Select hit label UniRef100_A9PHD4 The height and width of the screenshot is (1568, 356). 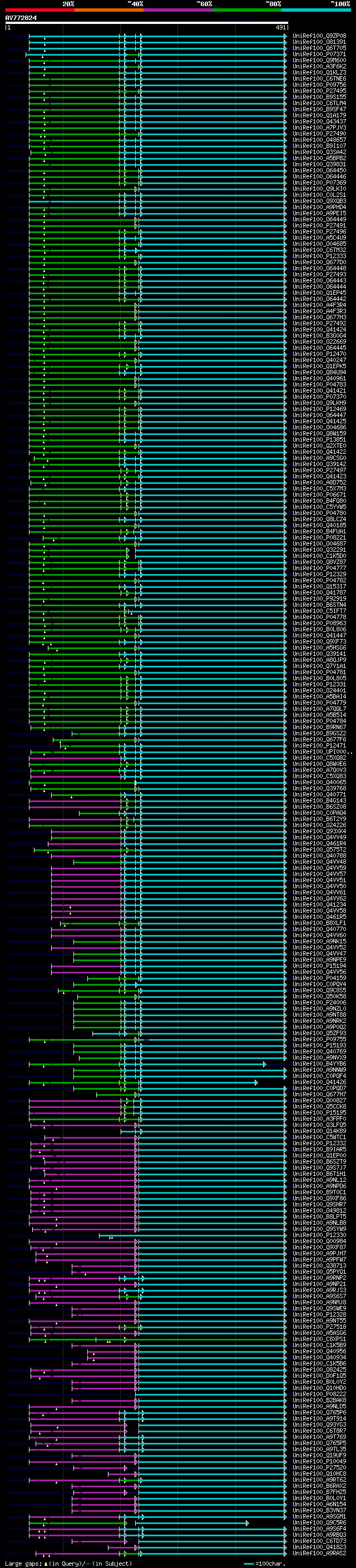click(319, 207)
